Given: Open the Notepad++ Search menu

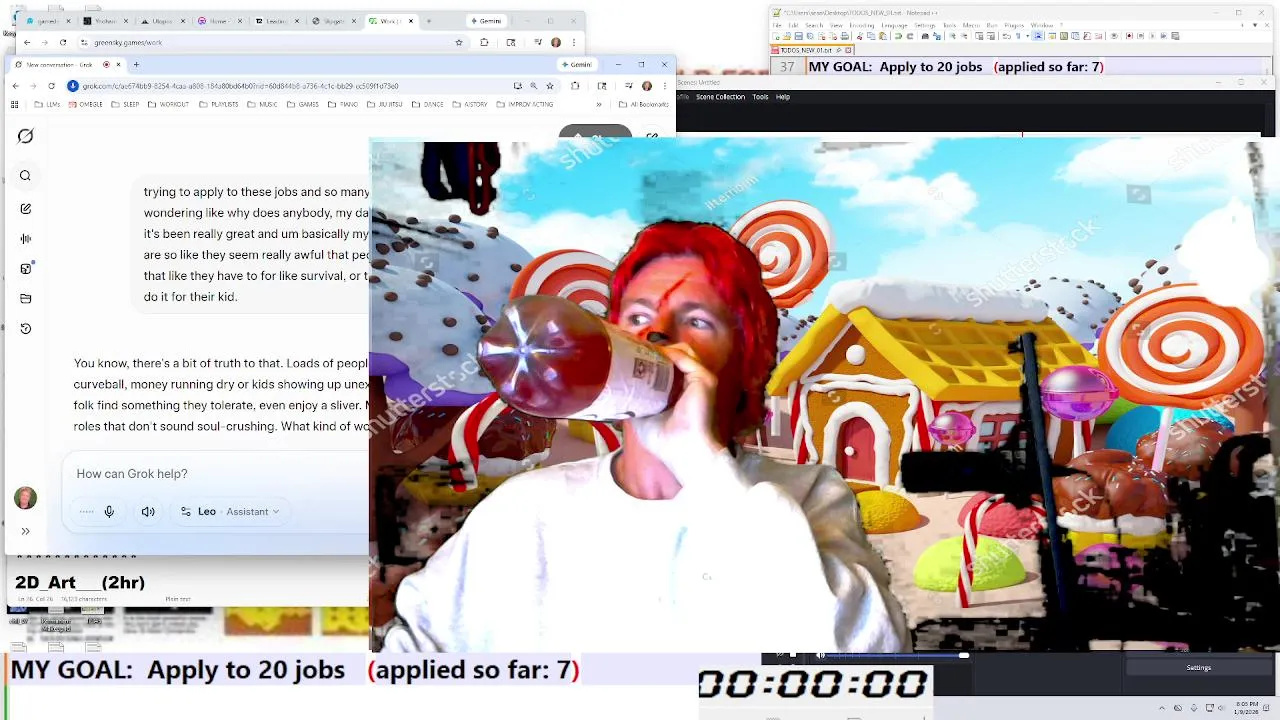Looking at the screenshot, I should [x=814, y=25].
